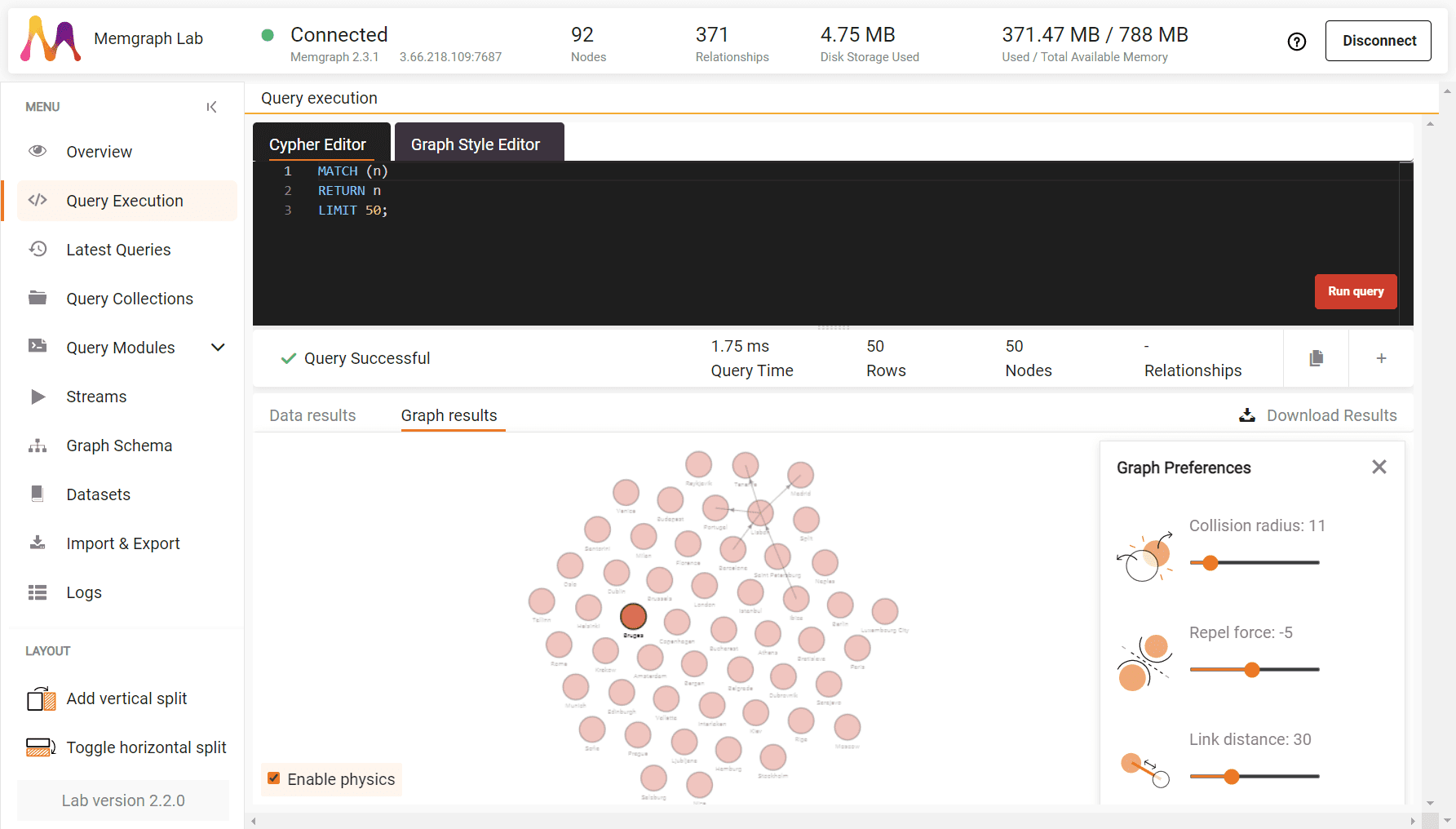Collapse the sidebar menu

click(211, 107)
